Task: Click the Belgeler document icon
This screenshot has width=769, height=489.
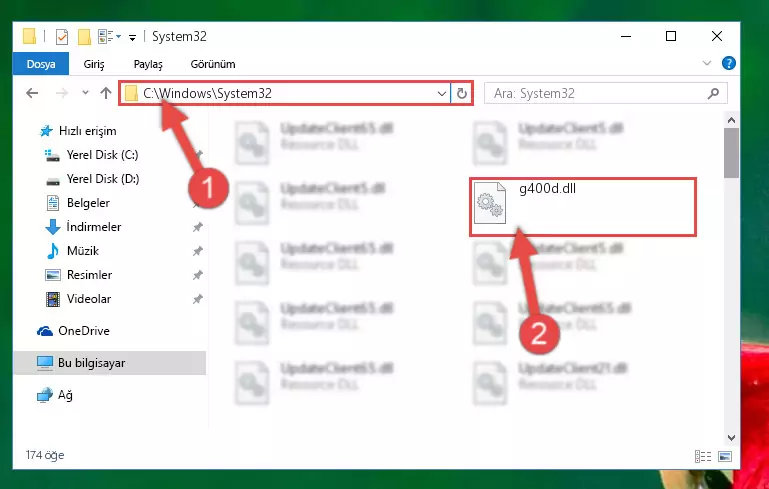Action: click(x=52, y=203)
